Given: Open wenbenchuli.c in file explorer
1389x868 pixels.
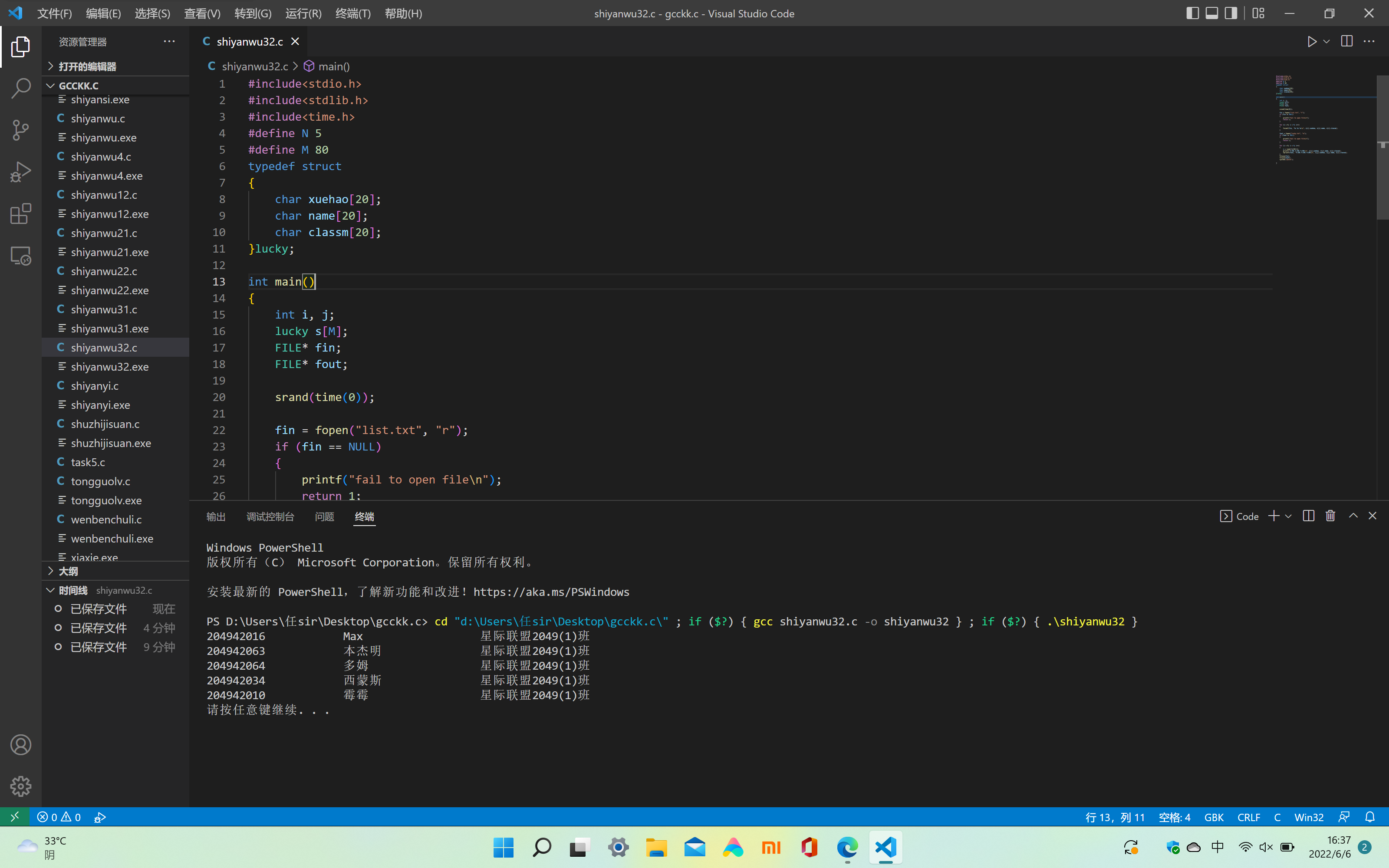Looking at the screenshot, I should [115, 519].
